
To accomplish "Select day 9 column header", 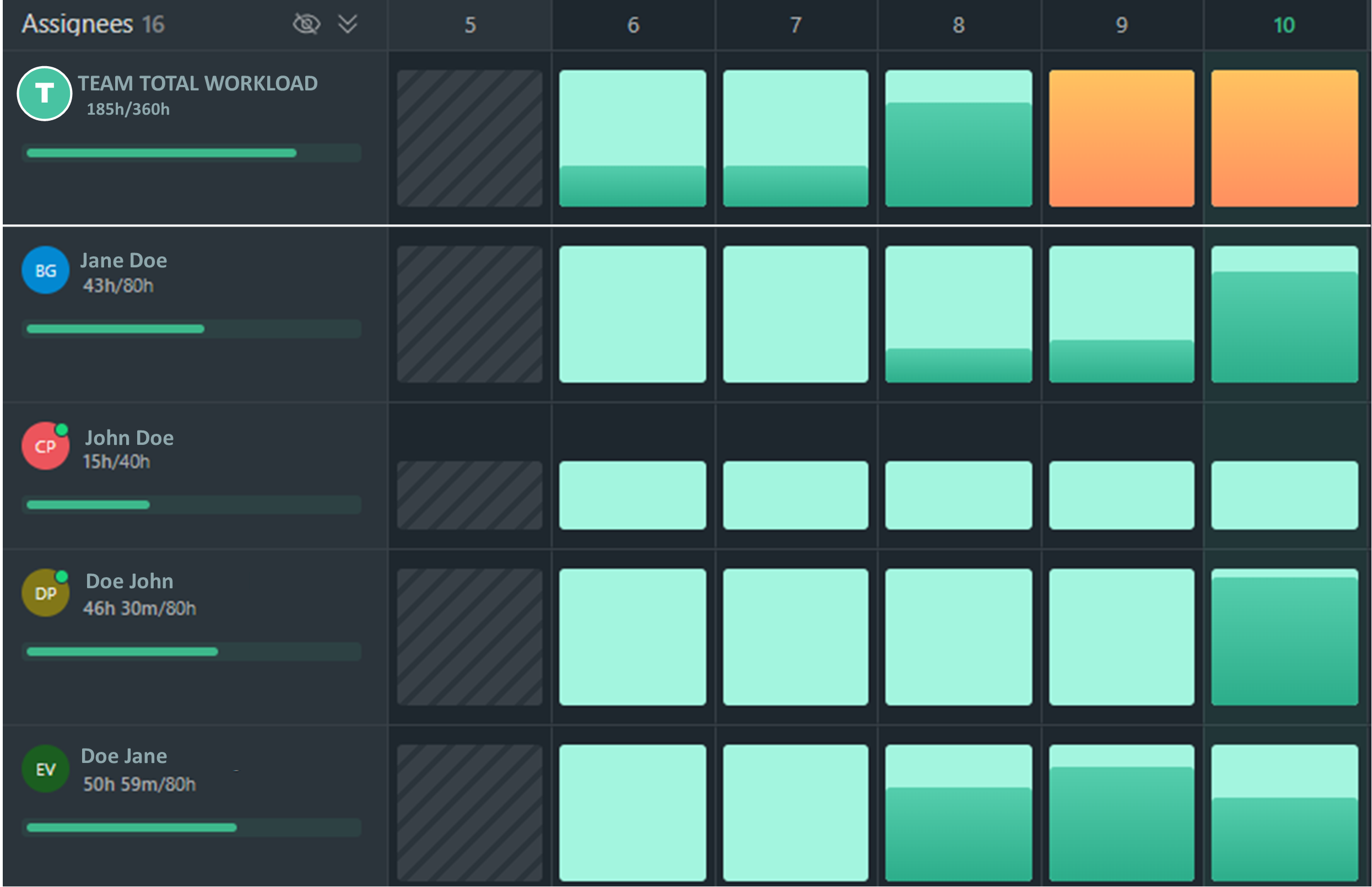I will tap(1121, 25).
